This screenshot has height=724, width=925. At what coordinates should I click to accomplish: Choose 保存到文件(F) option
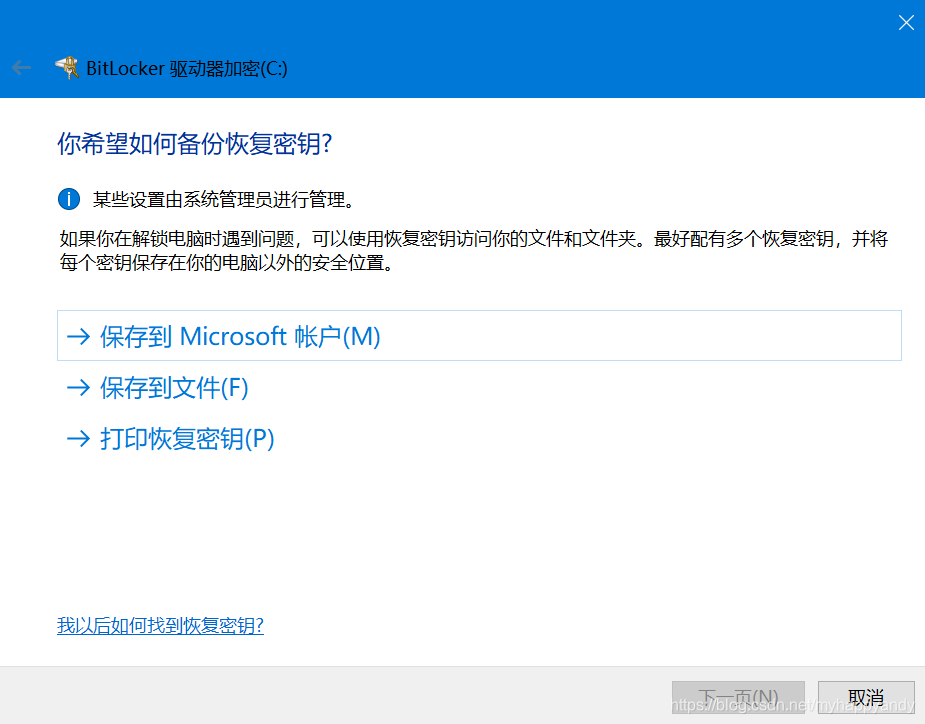(479, 388)
